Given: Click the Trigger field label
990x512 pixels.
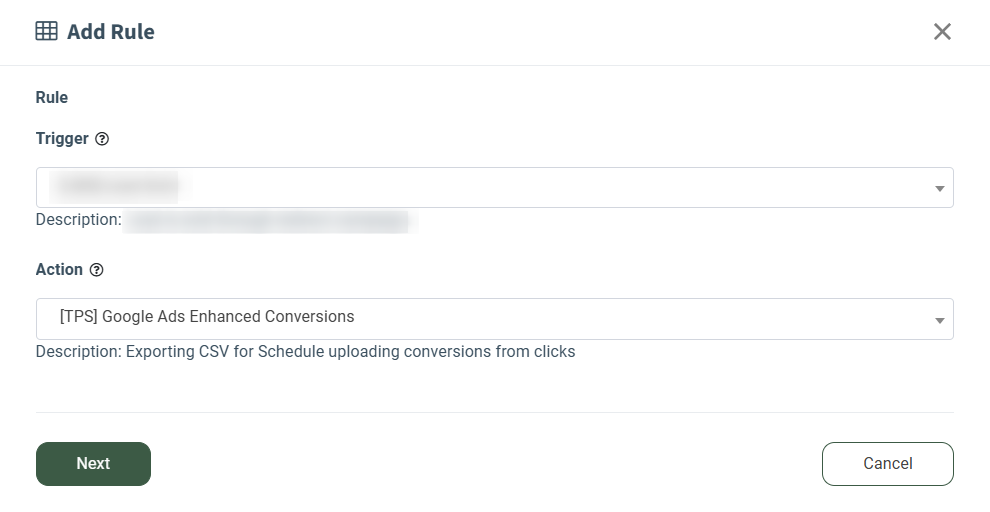Looking at the screenshot, I should (62, 139).
